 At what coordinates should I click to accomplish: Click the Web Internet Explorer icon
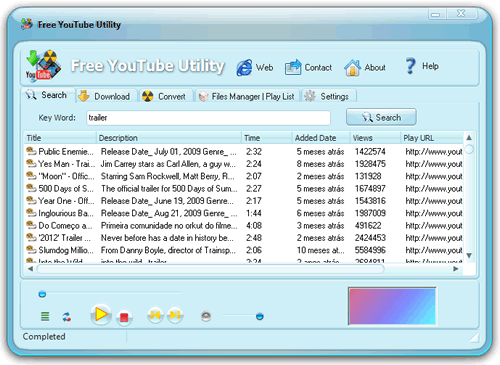click(244, 67)
